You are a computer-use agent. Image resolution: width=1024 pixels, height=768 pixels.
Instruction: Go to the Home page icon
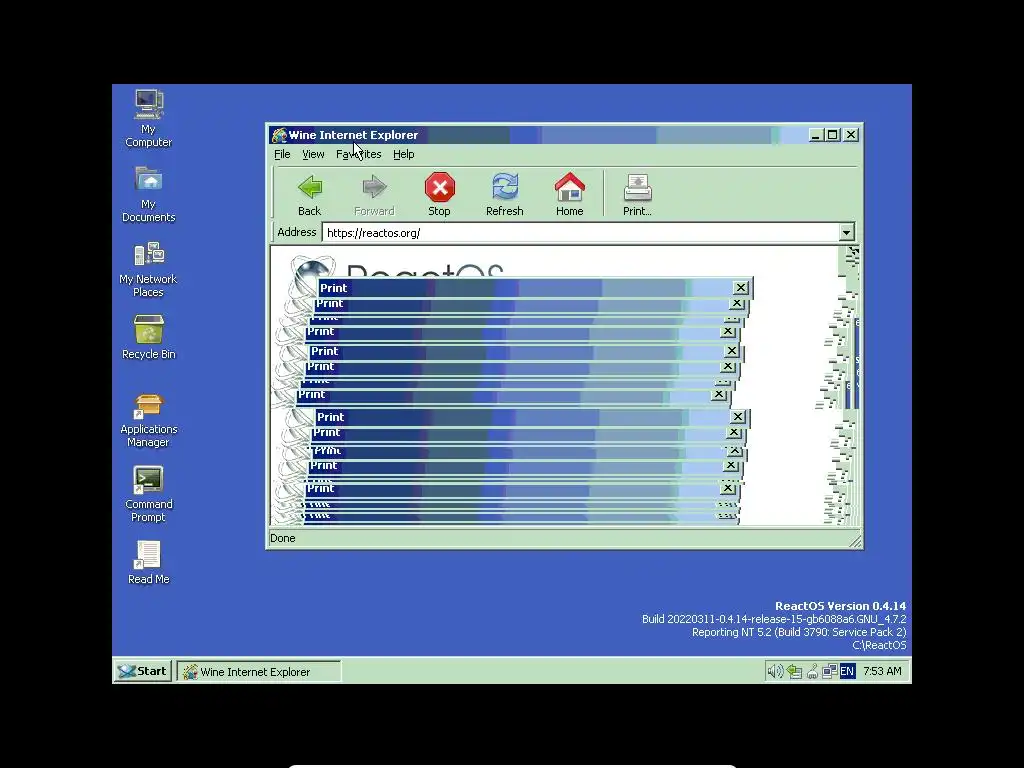569,187
